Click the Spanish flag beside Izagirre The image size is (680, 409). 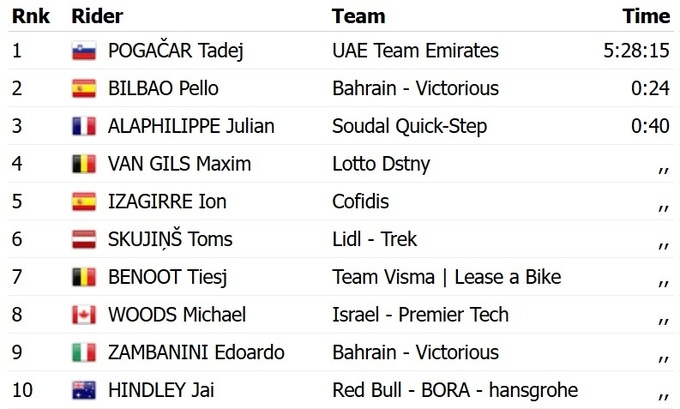coord(84,202)
